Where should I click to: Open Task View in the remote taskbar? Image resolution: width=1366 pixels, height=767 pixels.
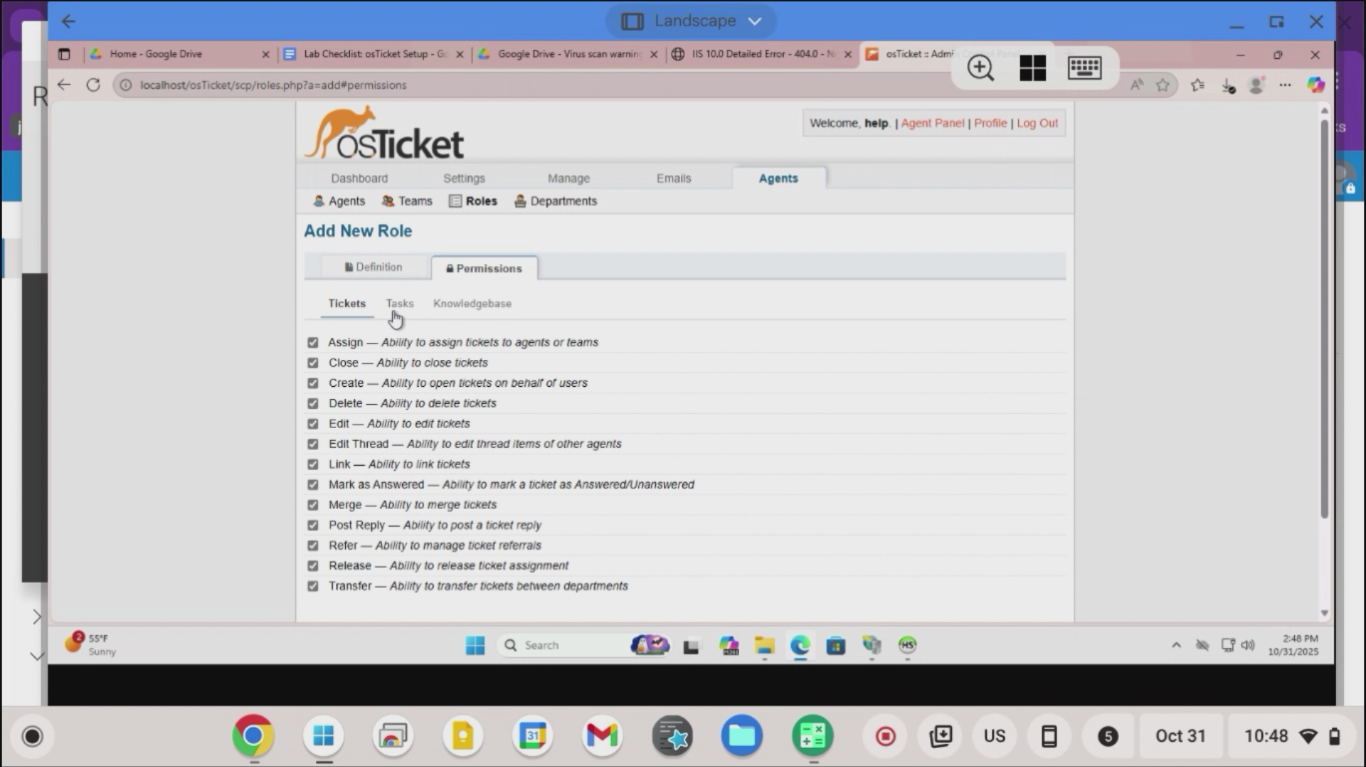click(691, 646)
